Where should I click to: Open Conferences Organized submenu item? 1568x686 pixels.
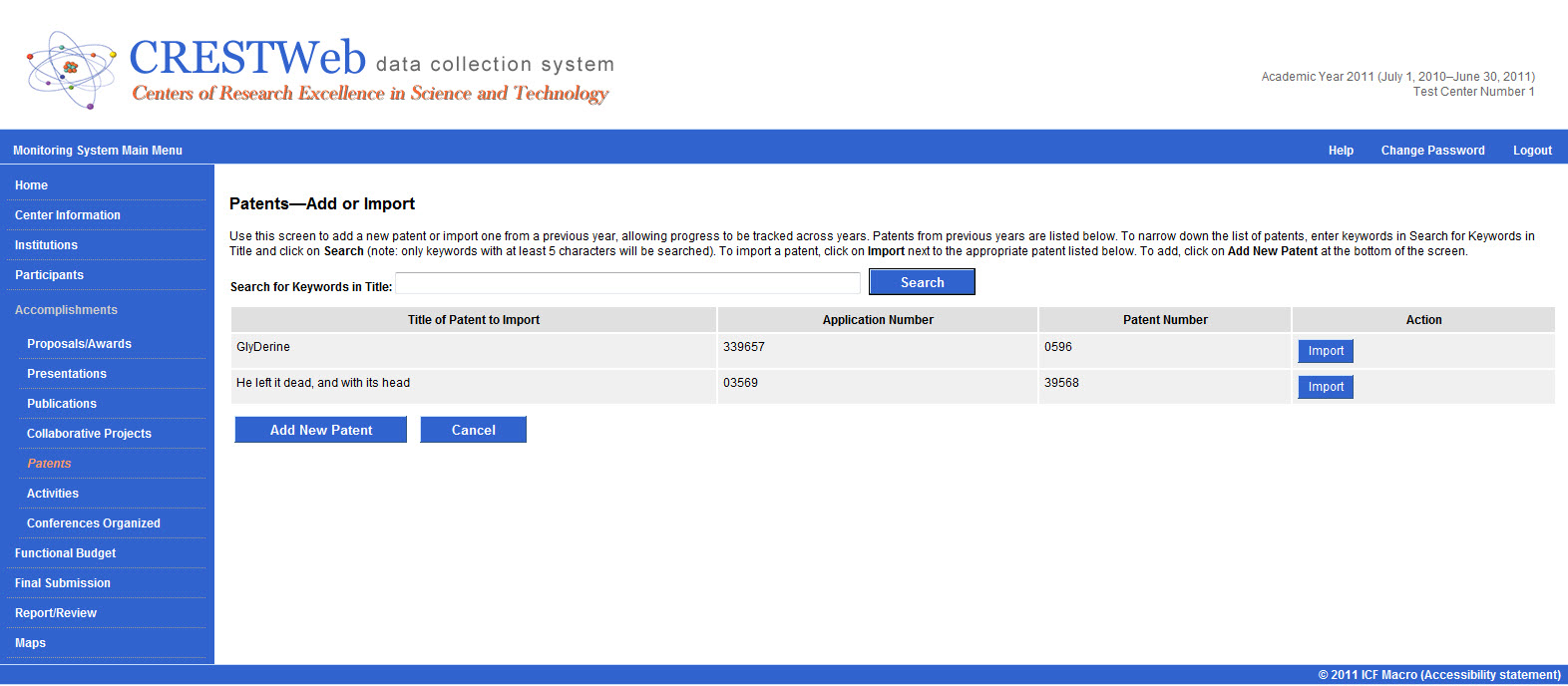94,523
